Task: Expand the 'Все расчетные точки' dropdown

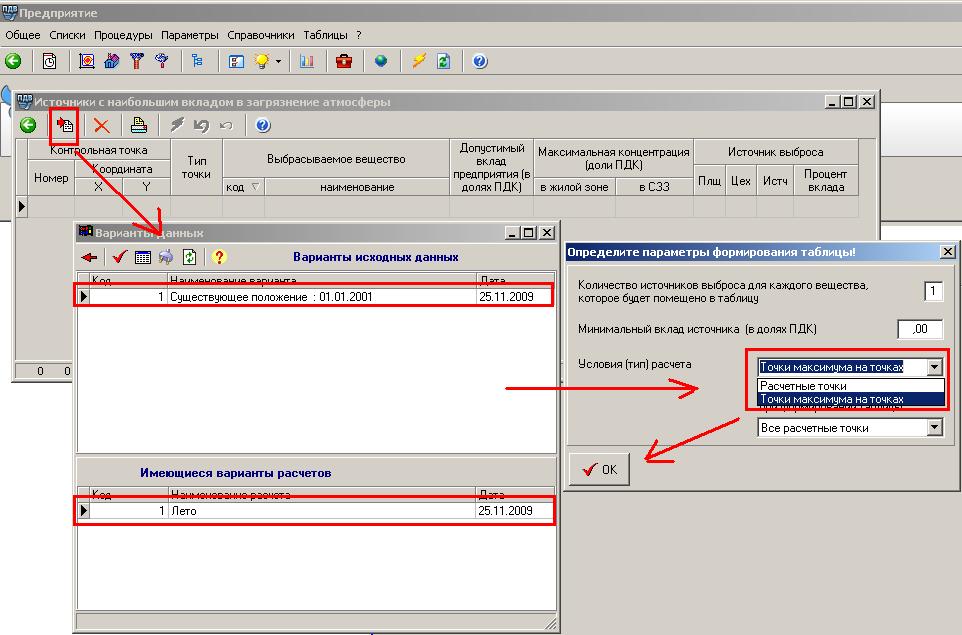Action: point(934,428)
